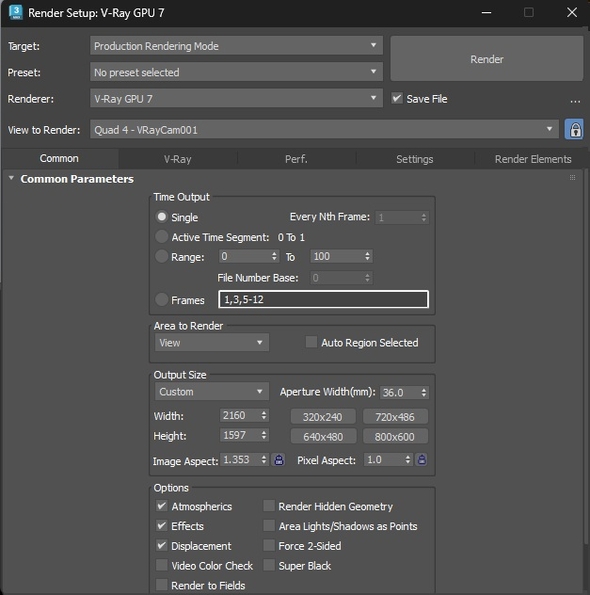
Task: Open the Render Elements tab
Action: coord(533,159)
